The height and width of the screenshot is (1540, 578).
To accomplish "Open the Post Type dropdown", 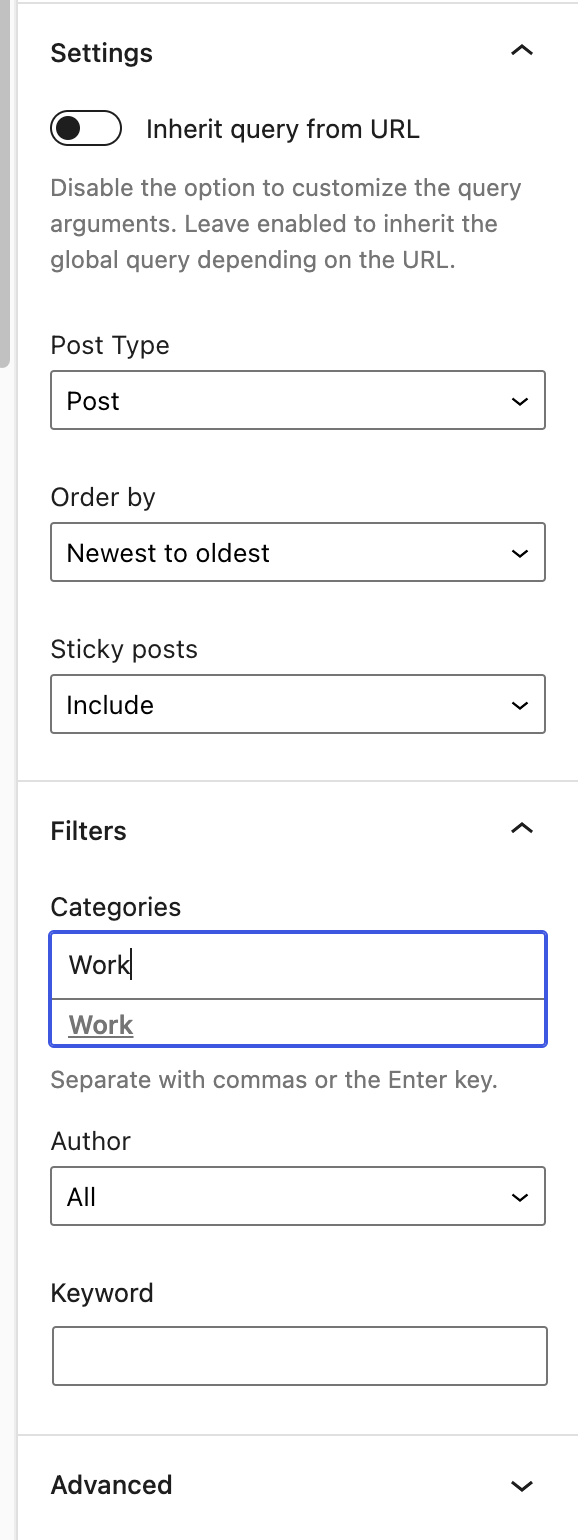I will (298, 400).
